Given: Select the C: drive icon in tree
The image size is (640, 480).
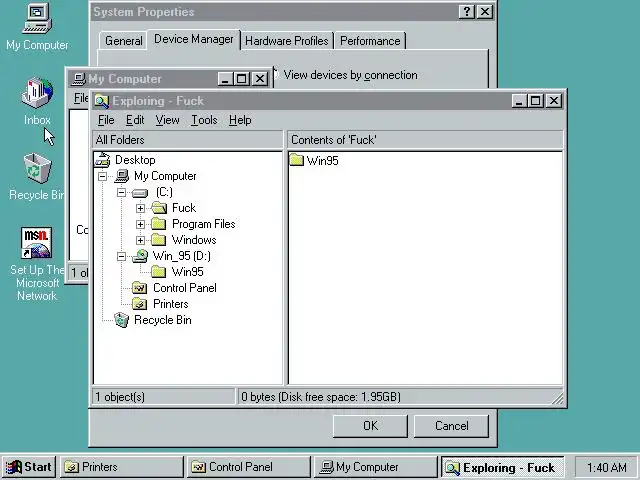Looking at the screenshot, I should (140, 192).
